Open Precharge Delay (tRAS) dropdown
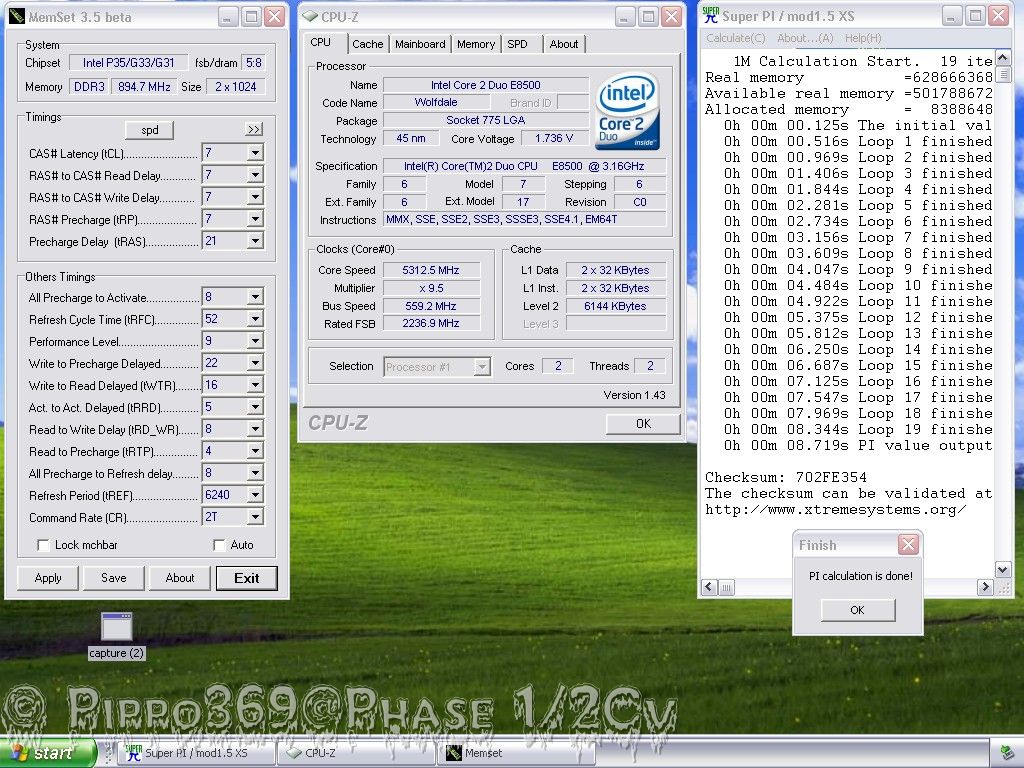Screen dimensions: 1024x768 coord(255,241)
